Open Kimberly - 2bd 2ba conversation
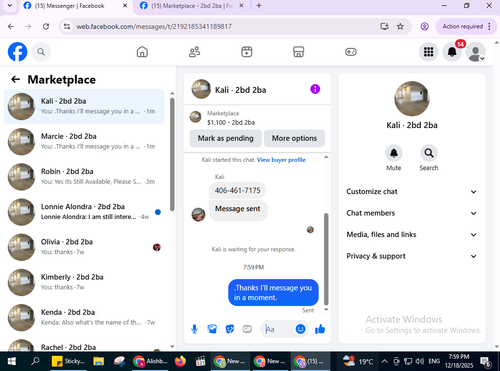 tap(84, 282)
